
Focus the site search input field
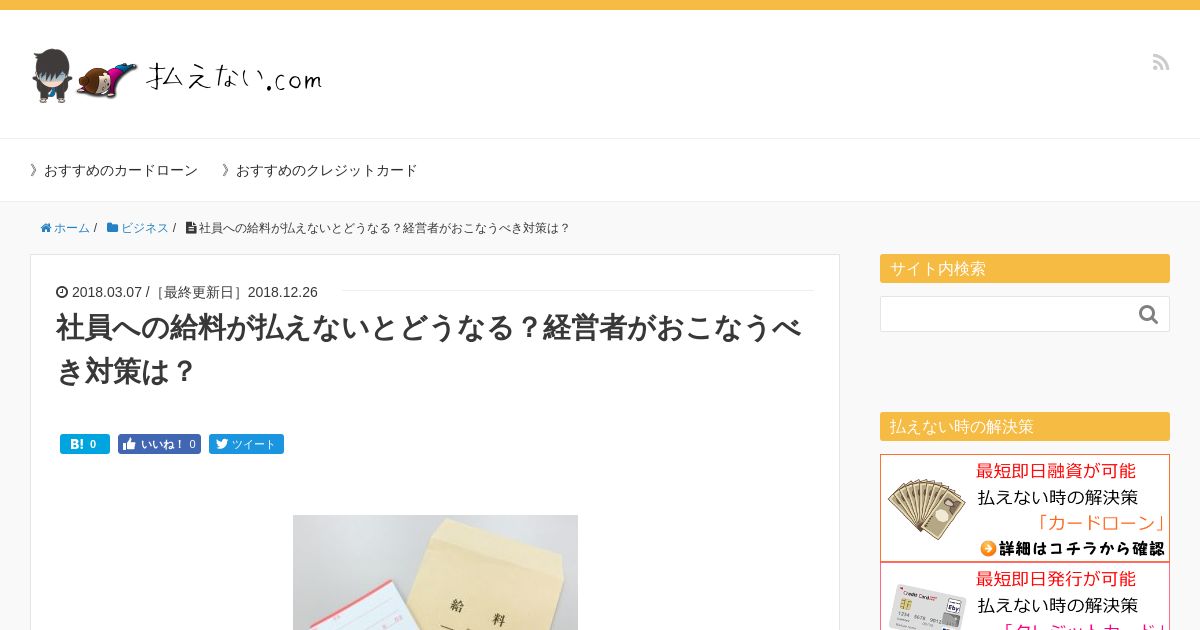1008,314
